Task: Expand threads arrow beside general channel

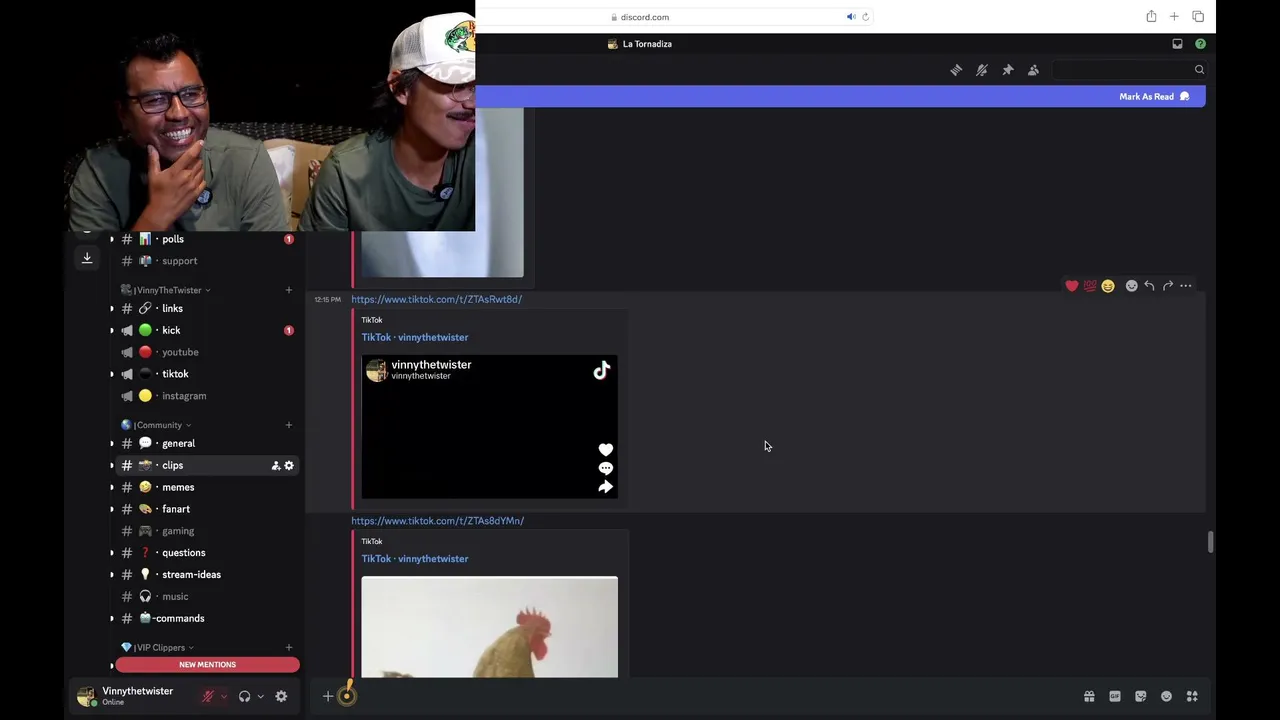Action: (112, 443)
